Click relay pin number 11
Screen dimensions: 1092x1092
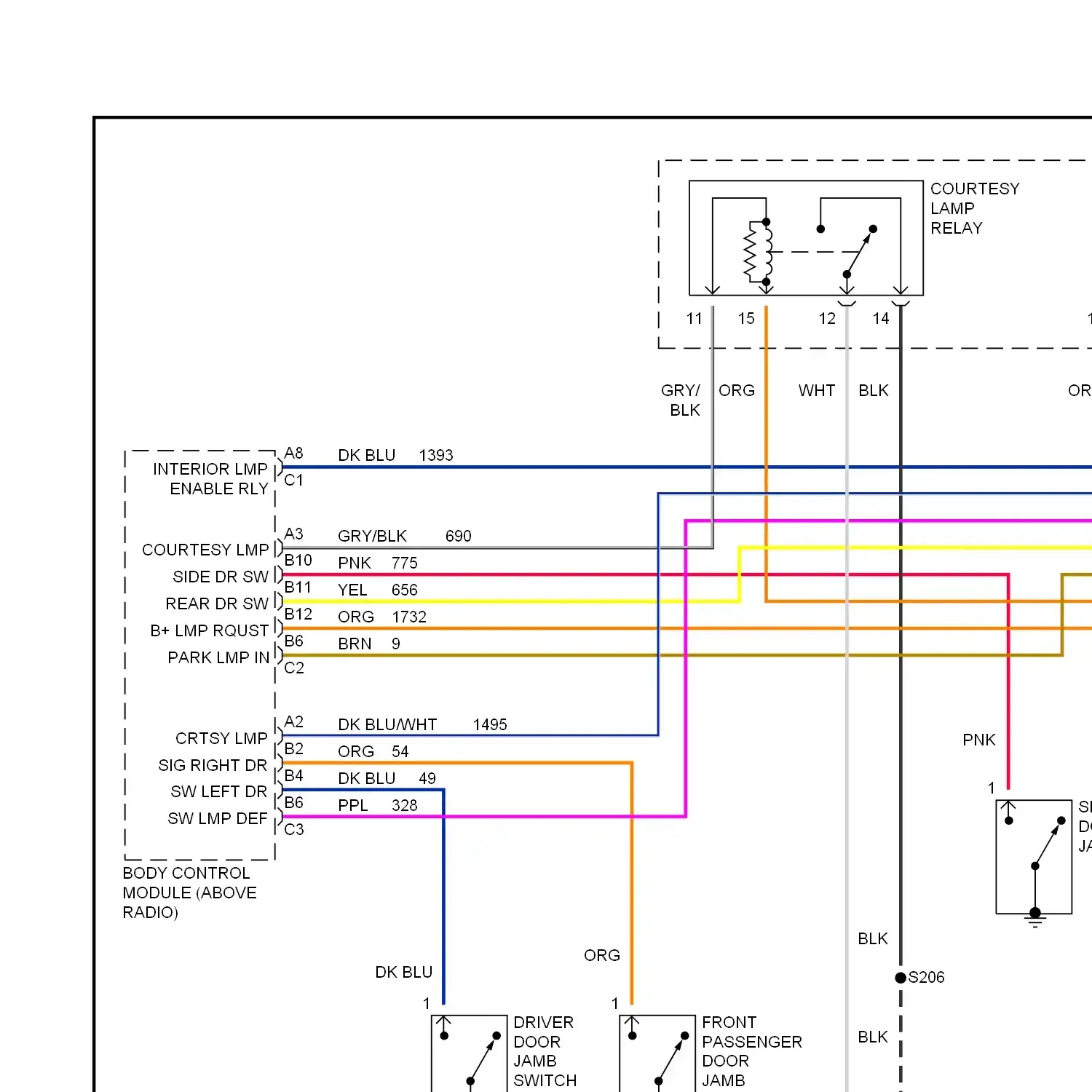pos(695,319)
